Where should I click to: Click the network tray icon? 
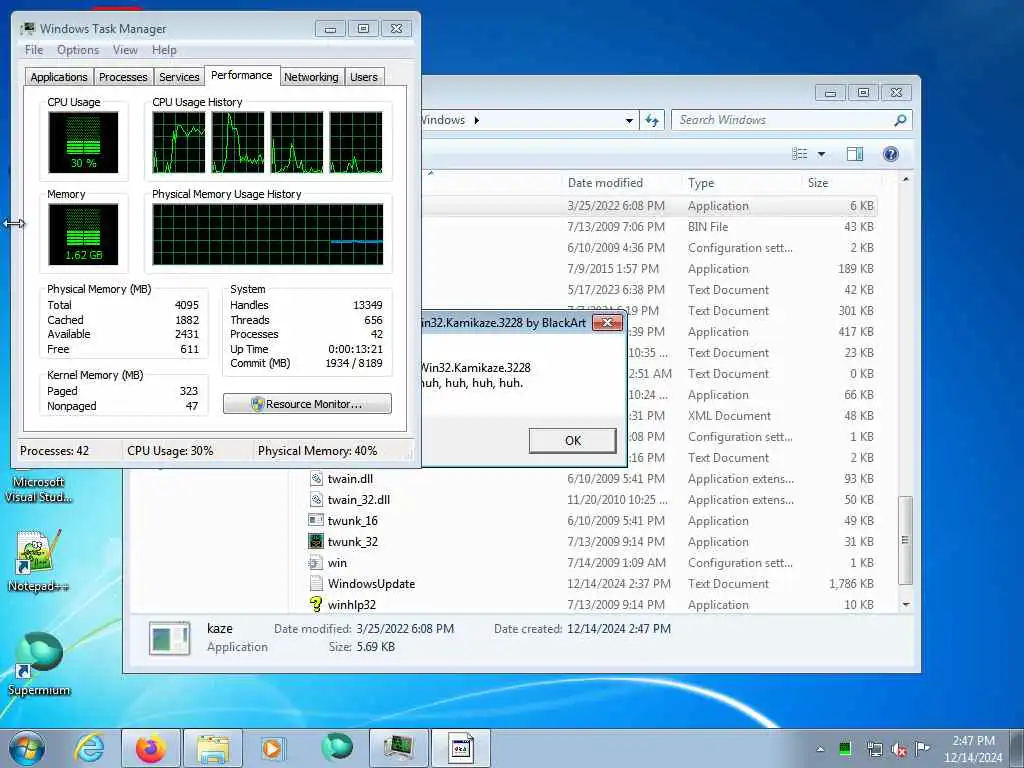(874, 749)
